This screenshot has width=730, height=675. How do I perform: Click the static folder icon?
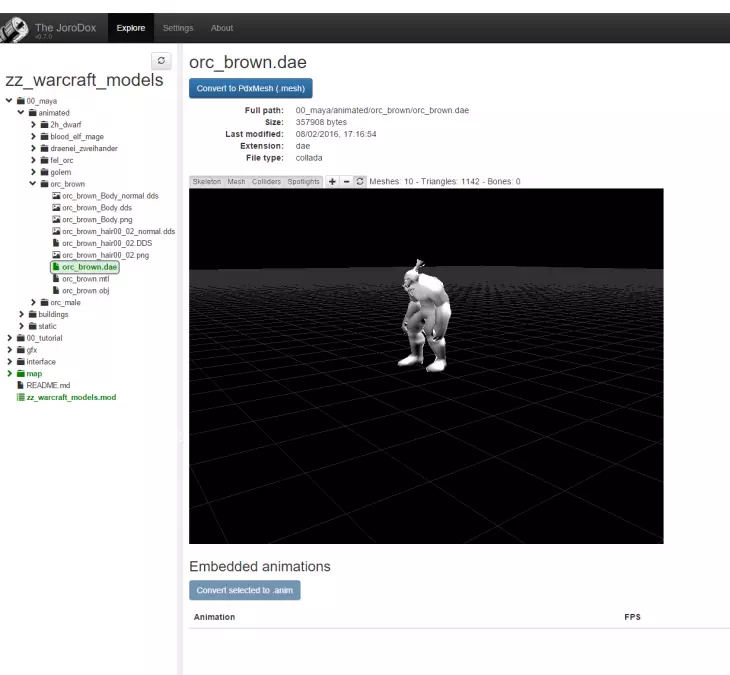[33, 326]
